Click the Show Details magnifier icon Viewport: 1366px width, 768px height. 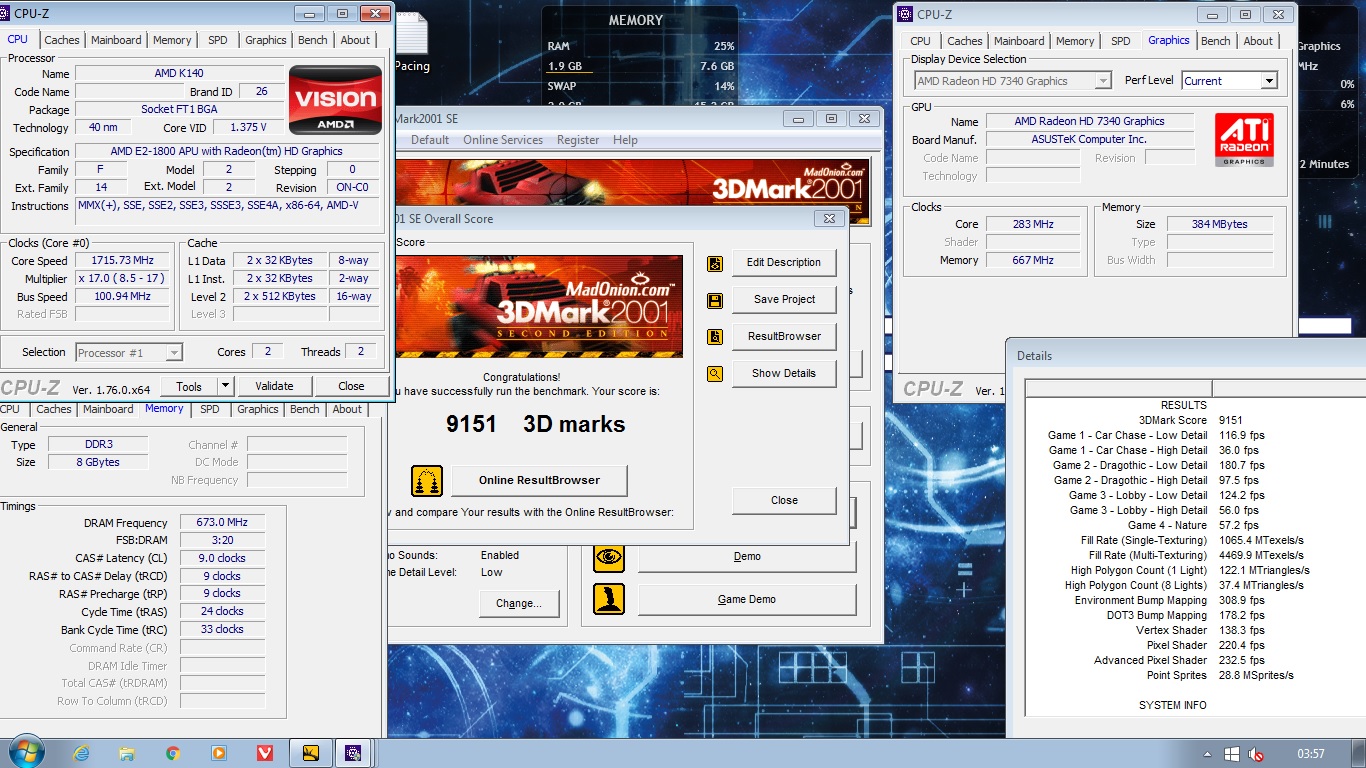point(715,375)
